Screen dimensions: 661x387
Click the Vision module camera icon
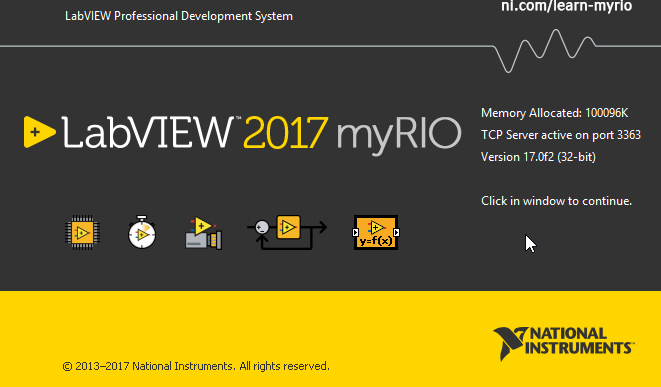click(204, 233)
